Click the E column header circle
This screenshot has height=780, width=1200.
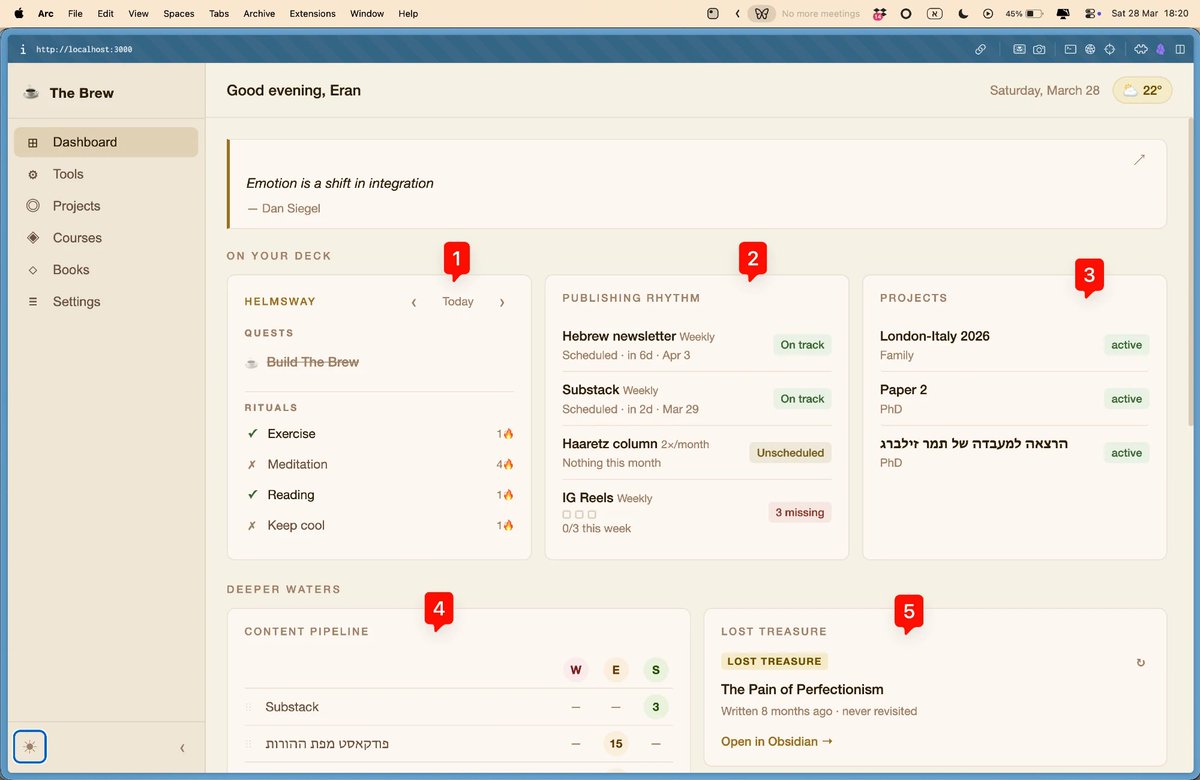point(616,670)
